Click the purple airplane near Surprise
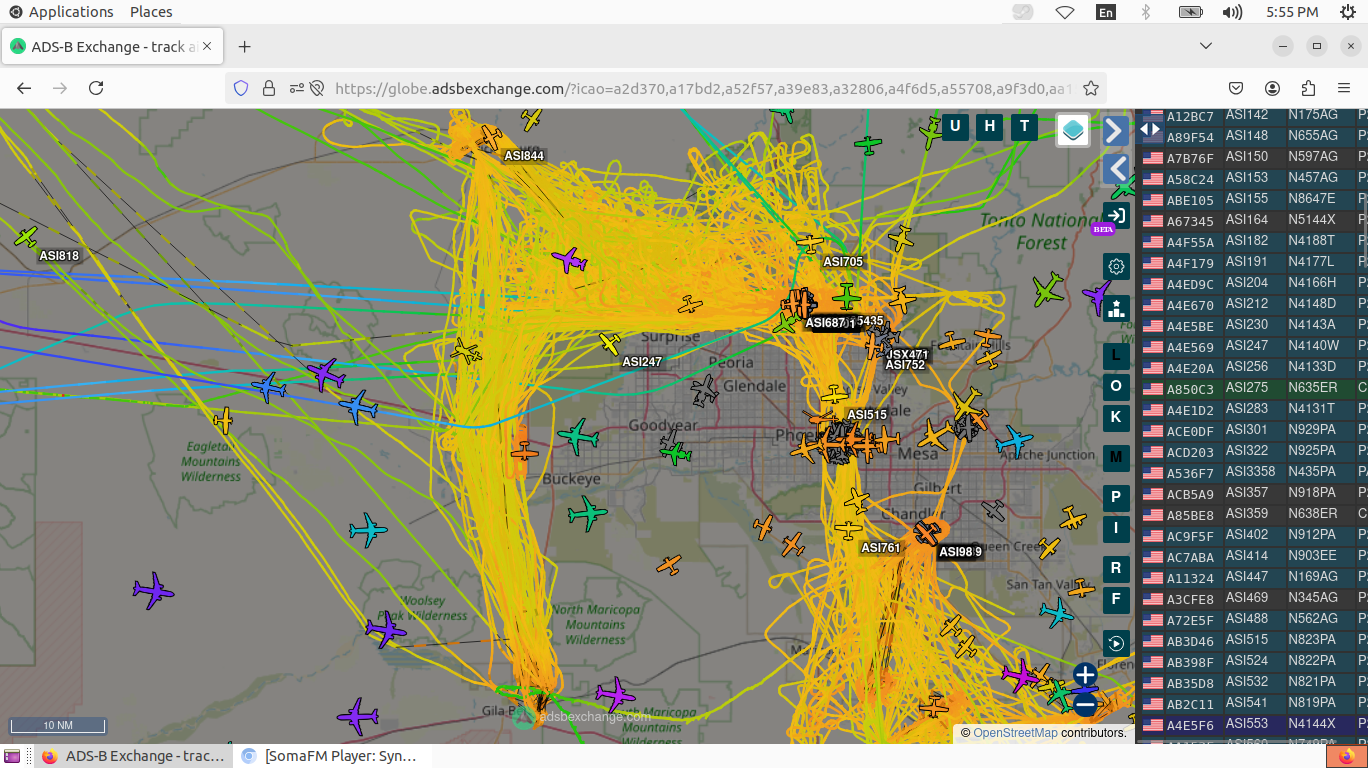 coord(569,260)
